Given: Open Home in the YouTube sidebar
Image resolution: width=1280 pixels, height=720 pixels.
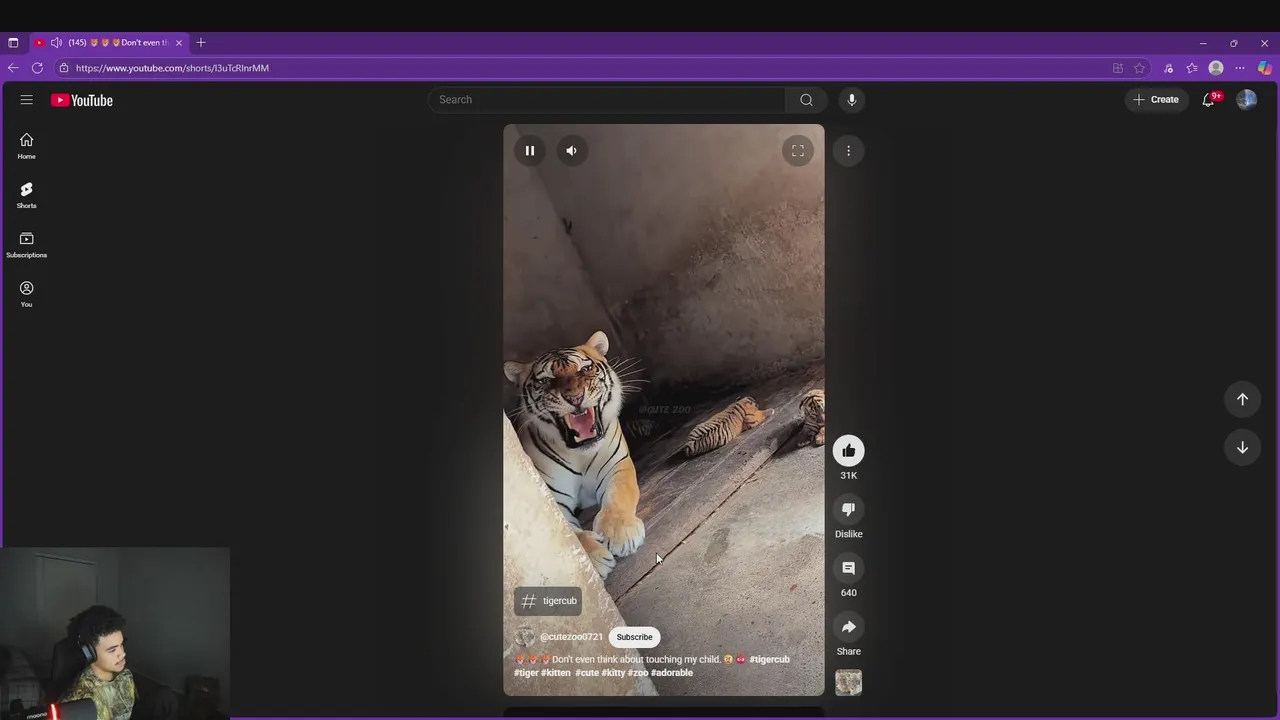Looking at the screenshot, I should pyautogui.click(x=27, y=146).
